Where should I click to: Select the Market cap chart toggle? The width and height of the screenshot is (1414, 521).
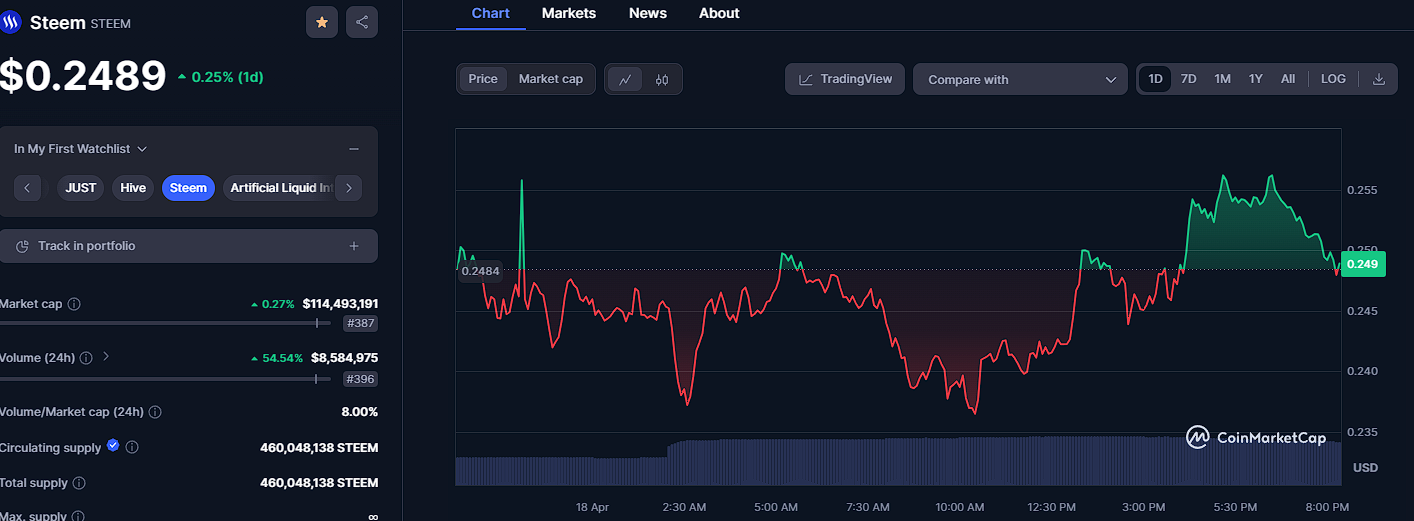click(551, 79)
